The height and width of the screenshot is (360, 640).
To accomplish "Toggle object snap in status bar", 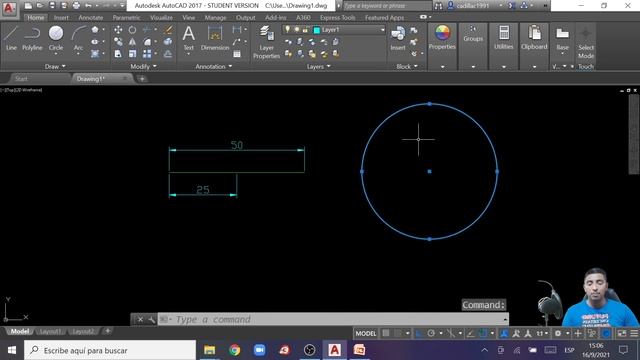I will point(482,333).
